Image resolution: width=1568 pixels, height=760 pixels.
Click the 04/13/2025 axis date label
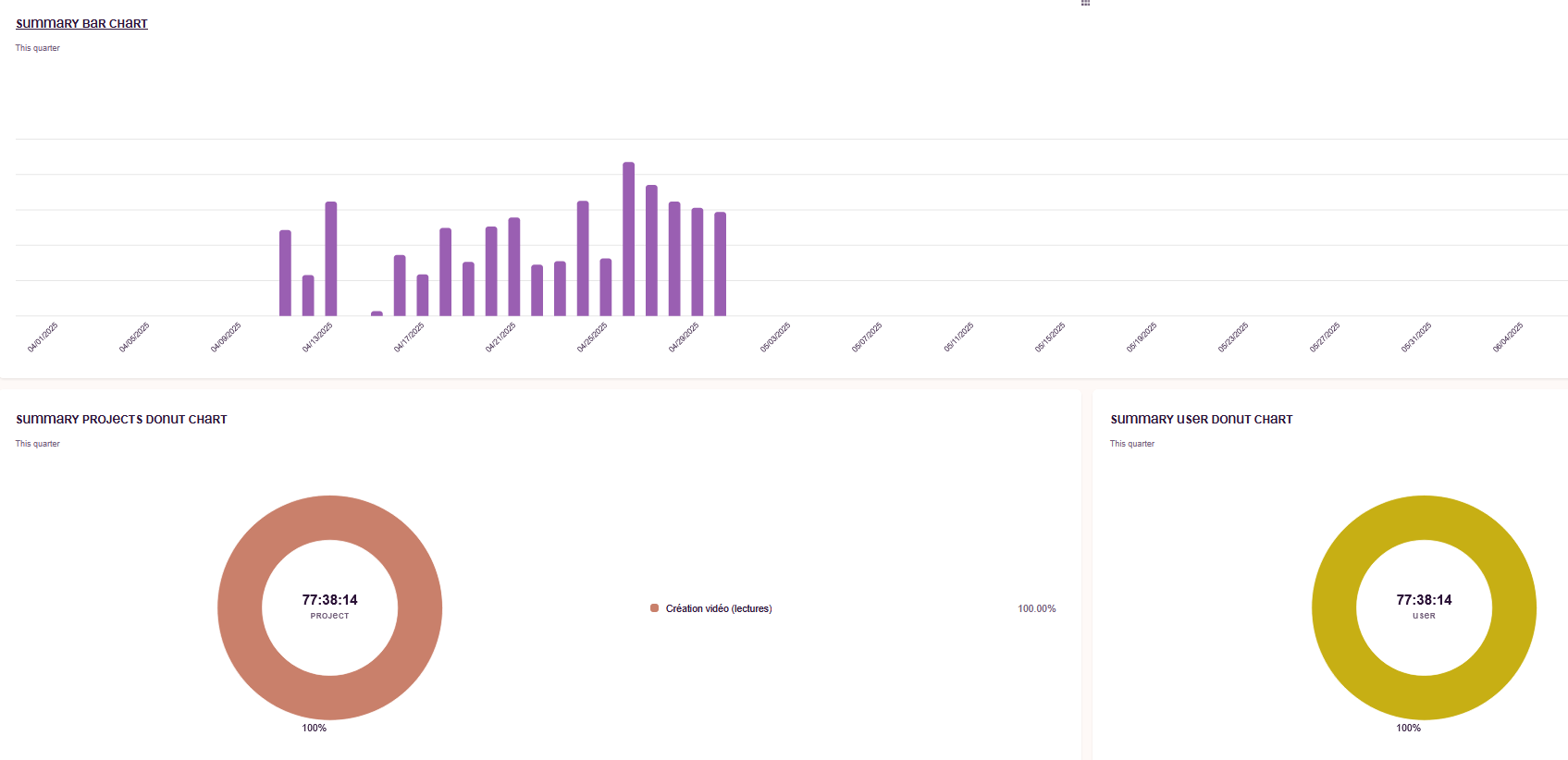[317, 337]
